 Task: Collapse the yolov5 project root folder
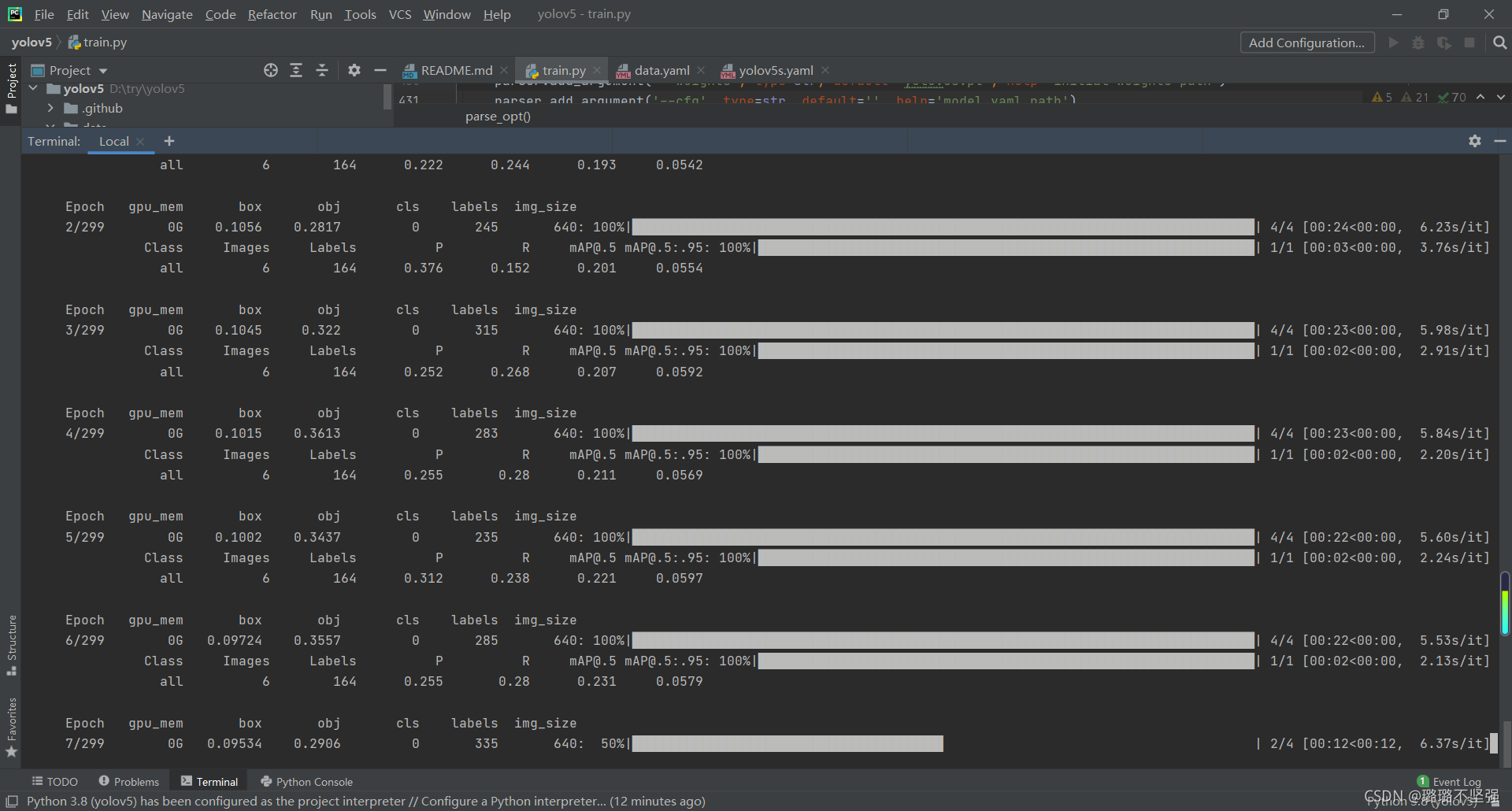click(33, 88)
